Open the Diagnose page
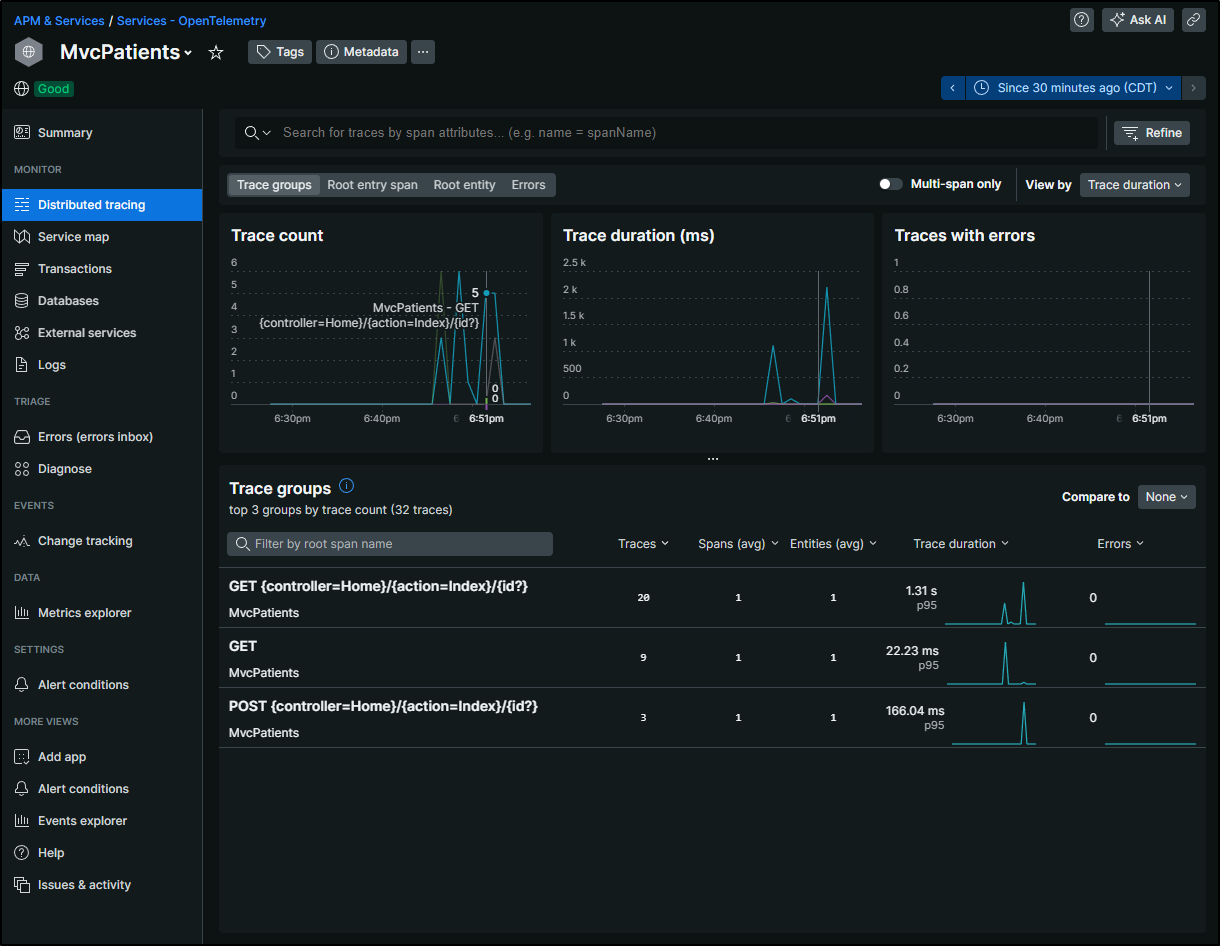 101,469
